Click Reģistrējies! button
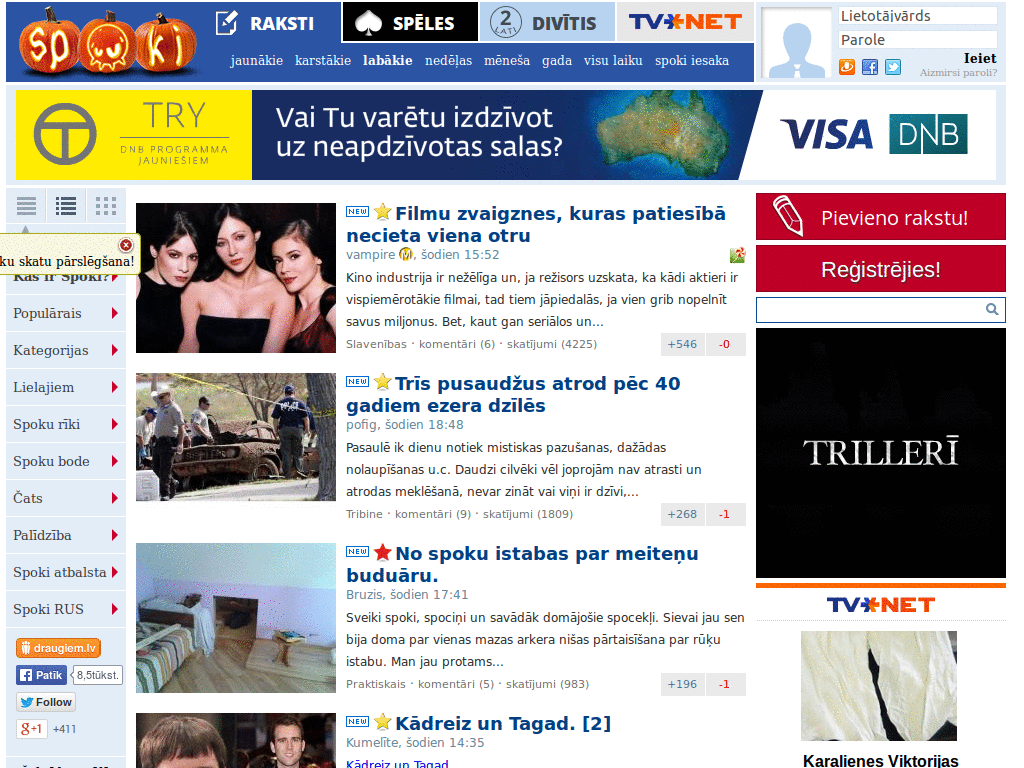Image resolution: width=1024 pixels, height=768 pixels. coord(880,268)
